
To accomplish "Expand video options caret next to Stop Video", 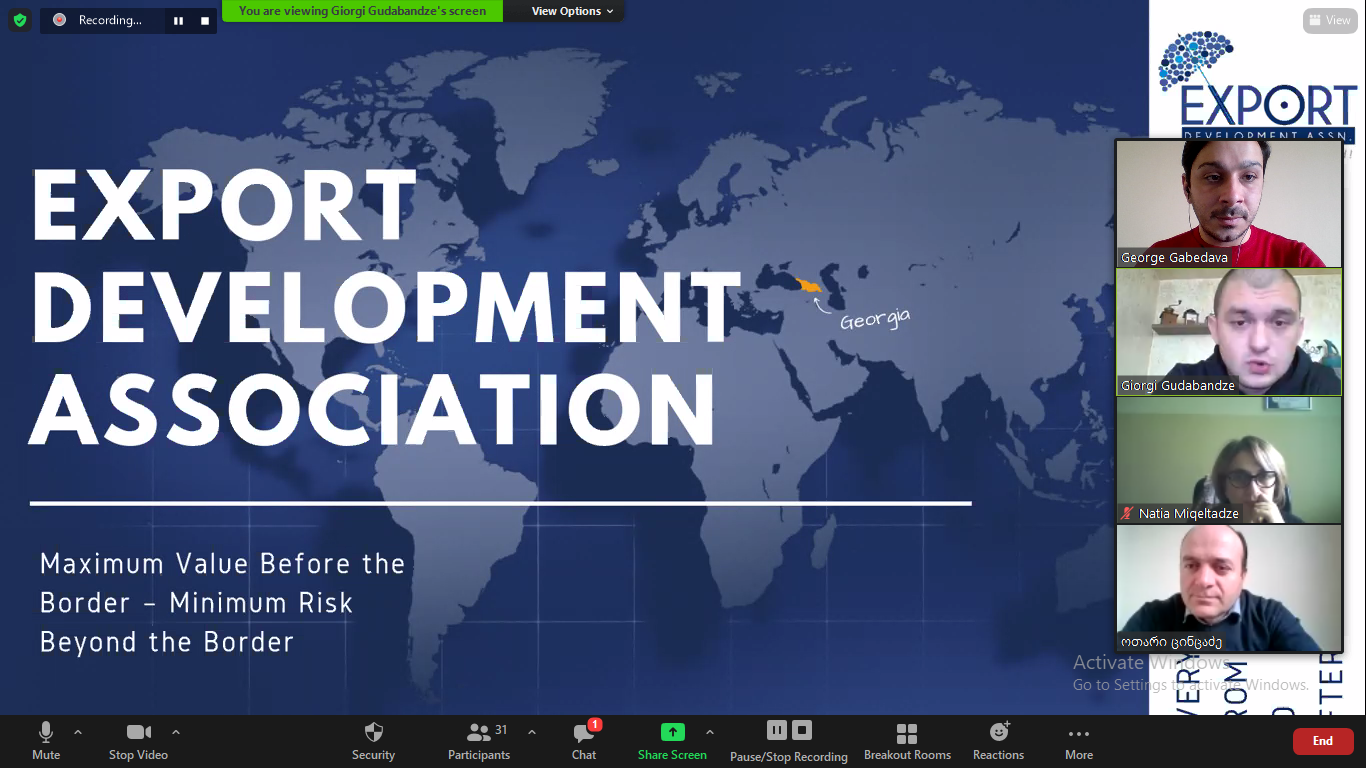I will pos(176,732).
